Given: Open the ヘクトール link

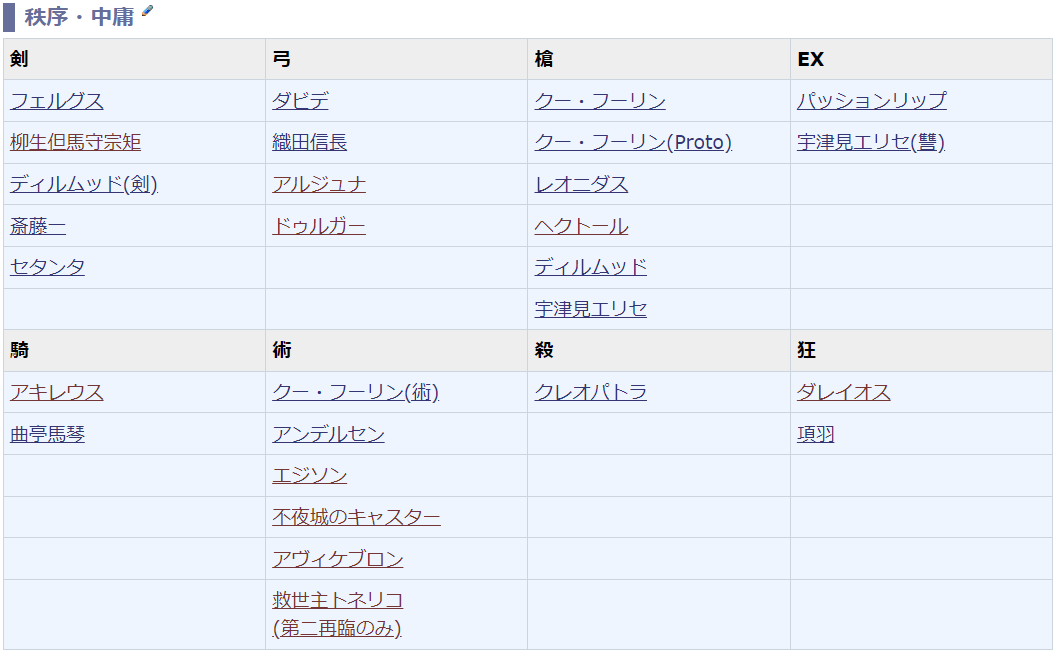Looking at the screenshot, I should 581,227.
